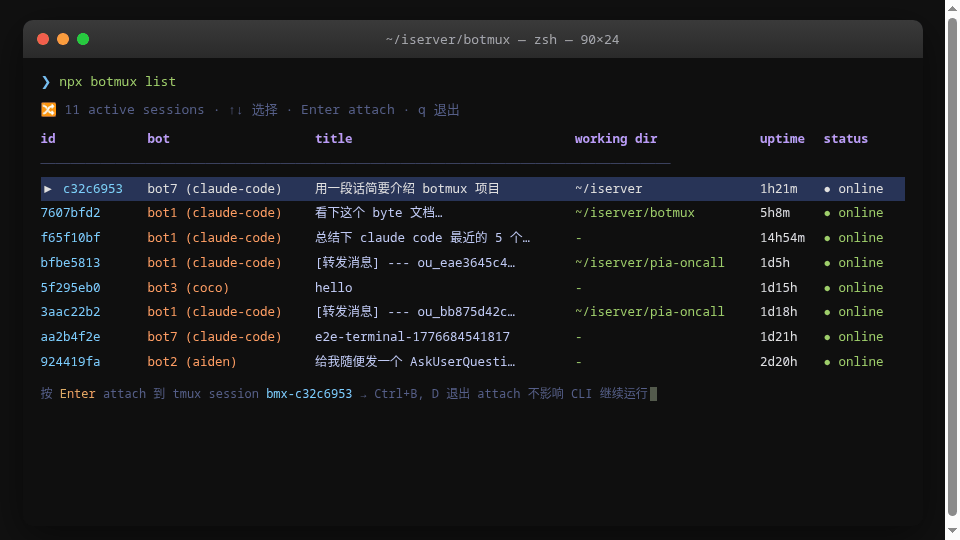Click title '用一段话简要介绍 botmux 项目'
The height and width of the screenshot is (540, 960).
407,189
